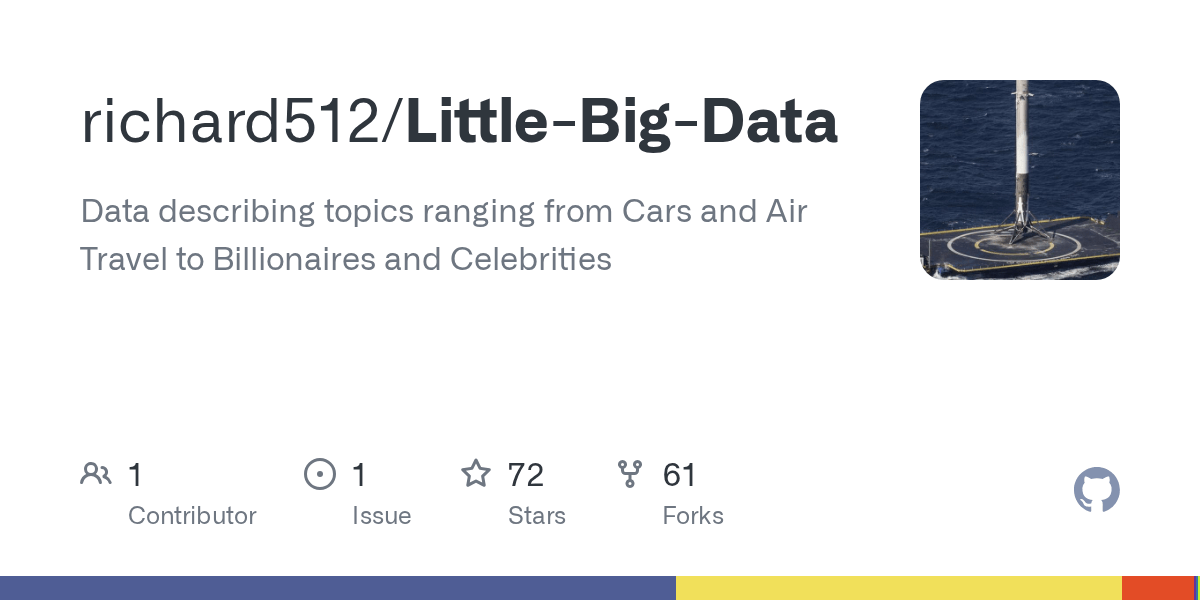Viewport: 1200px width, 600px height.
Task: Select the "Issue" label
Action: [x=381, y=516]
